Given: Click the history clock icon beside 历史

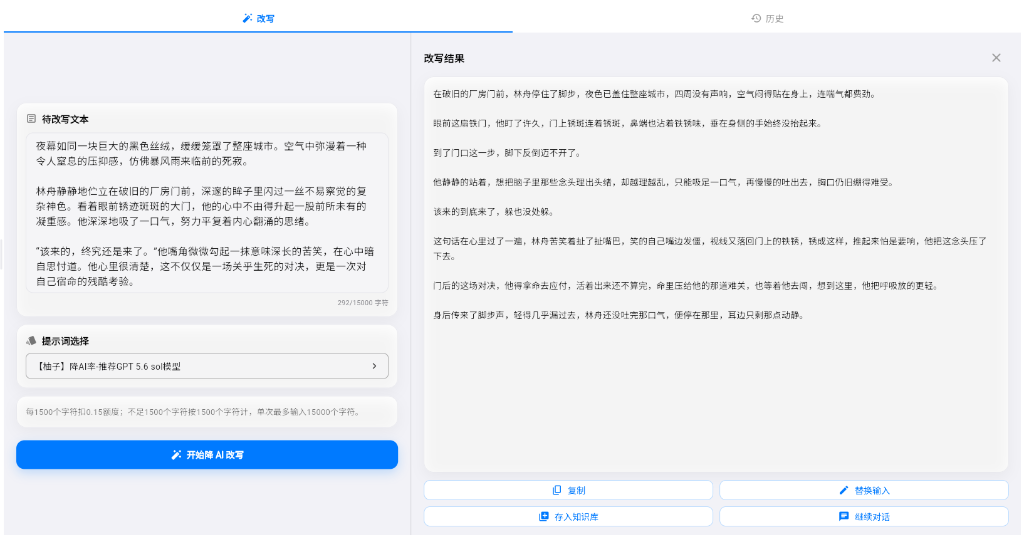Looking at the screenshot, I should point(756,18).
